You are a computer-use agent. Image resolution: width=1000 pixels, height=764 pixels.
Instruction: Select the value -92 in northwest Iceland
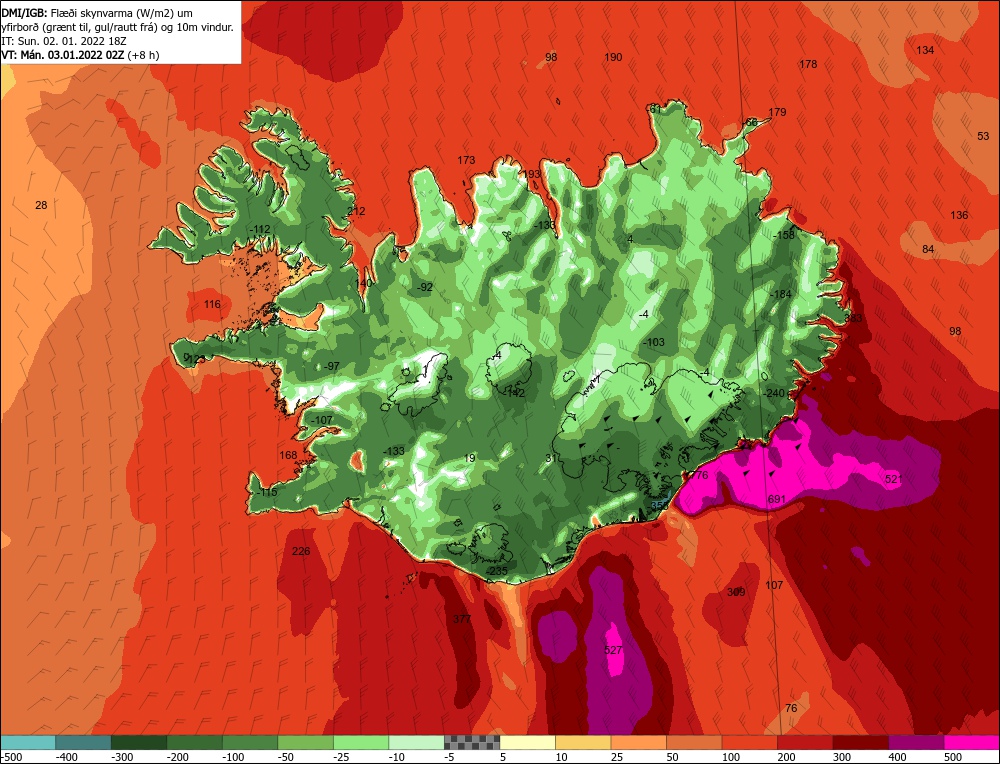tap(424, 287)
